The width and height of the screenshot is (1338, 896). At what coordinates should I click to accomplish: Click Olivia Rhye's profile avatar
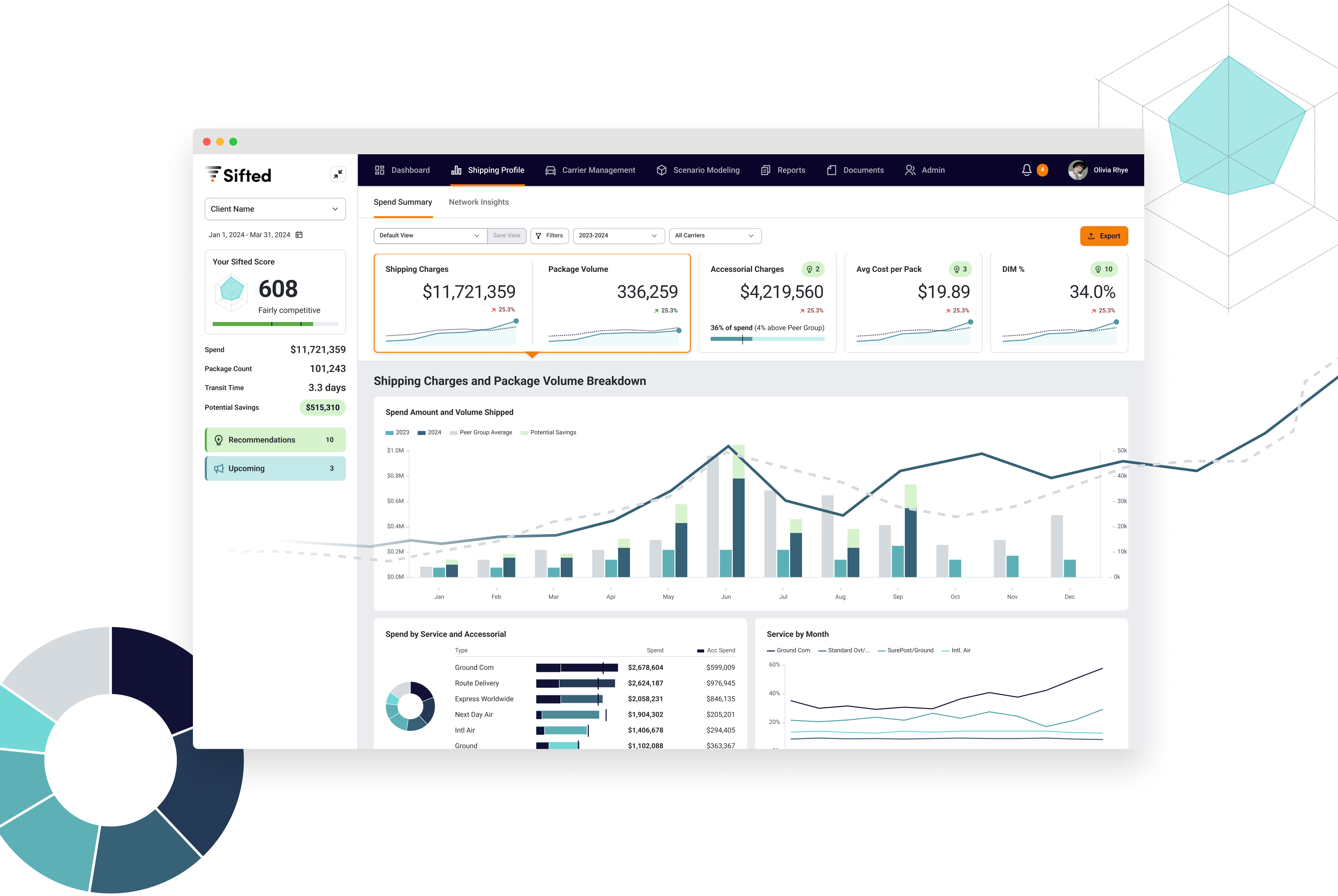pyautogui.click(x=1077, y=170)
